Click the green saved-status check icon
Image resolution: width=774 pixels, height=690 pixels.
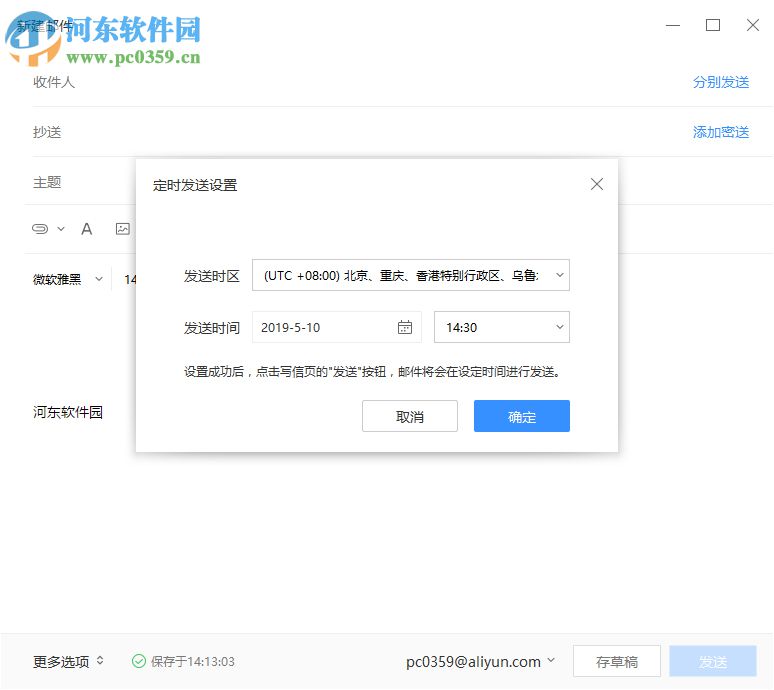click(x=139, y=661)
